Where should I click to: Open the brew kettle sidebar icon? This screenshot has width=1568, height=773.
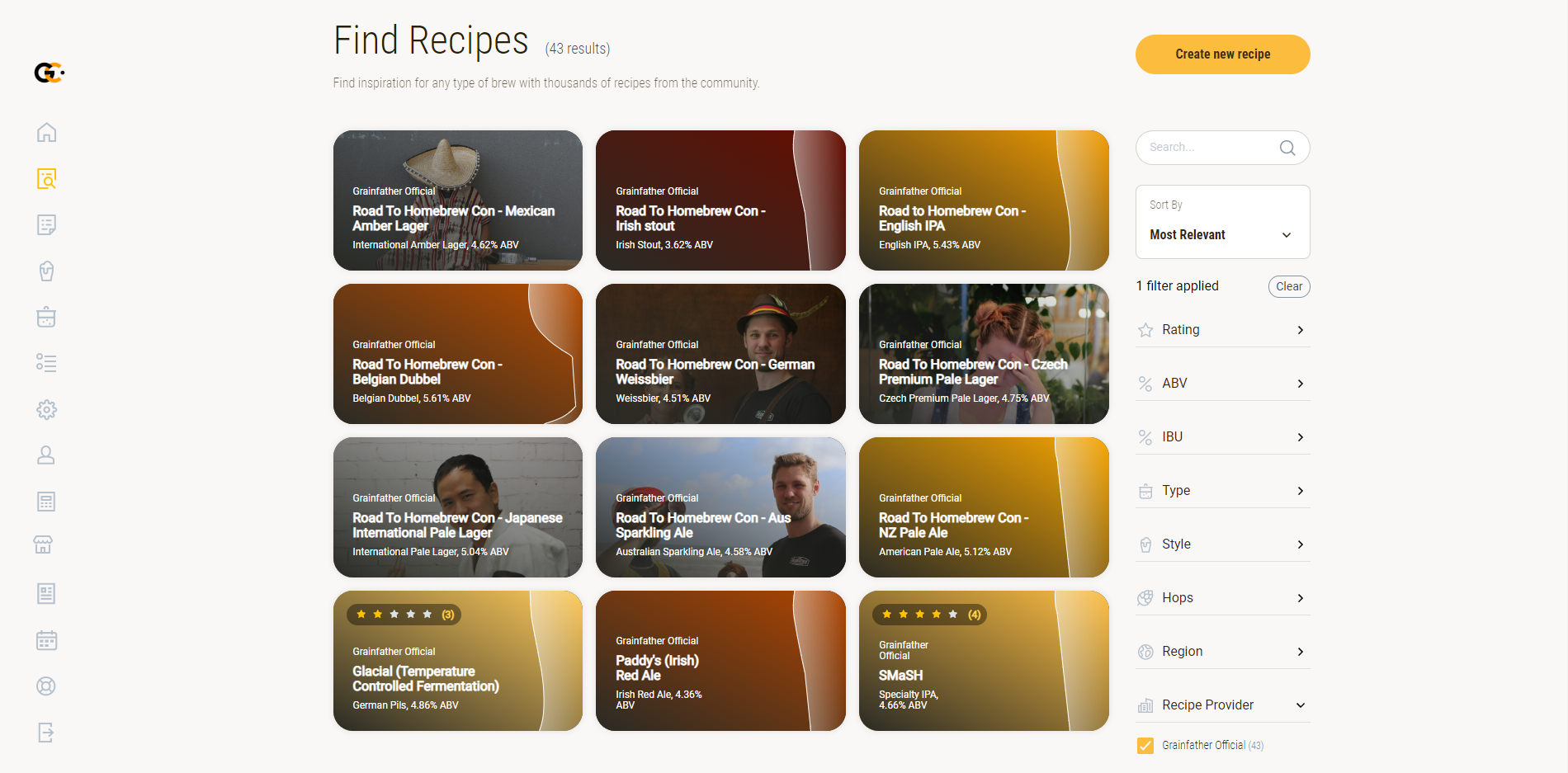pos(46,317)
